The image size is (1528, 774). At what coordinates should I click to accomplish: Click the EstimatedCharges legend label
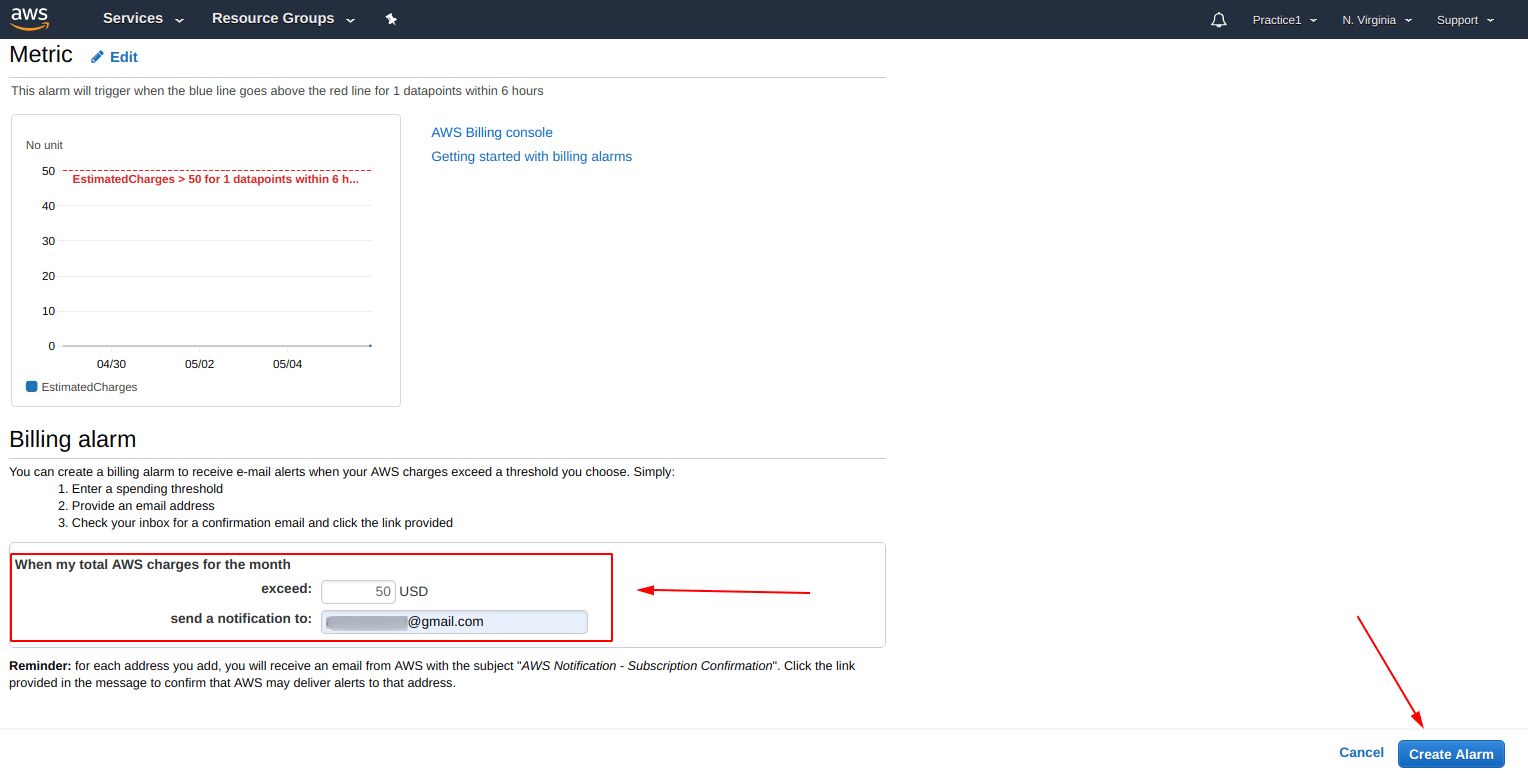tap(89, 387)
